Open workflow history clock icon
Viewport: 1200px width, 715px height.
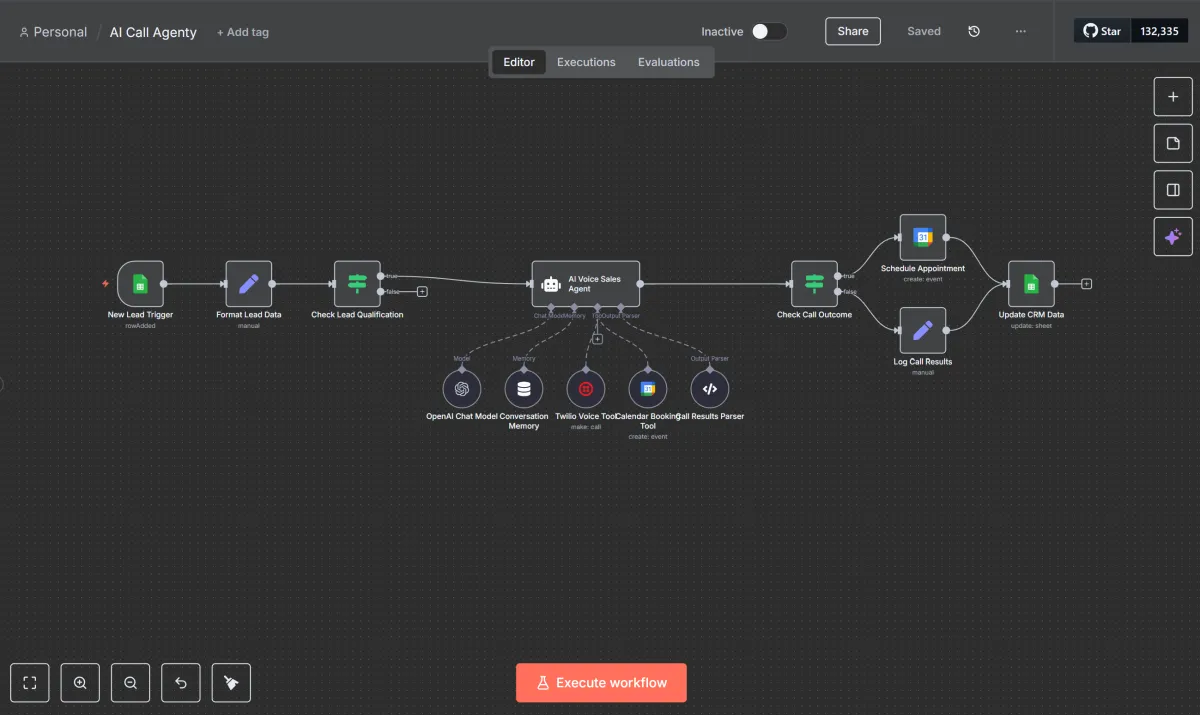coord(974,31)
